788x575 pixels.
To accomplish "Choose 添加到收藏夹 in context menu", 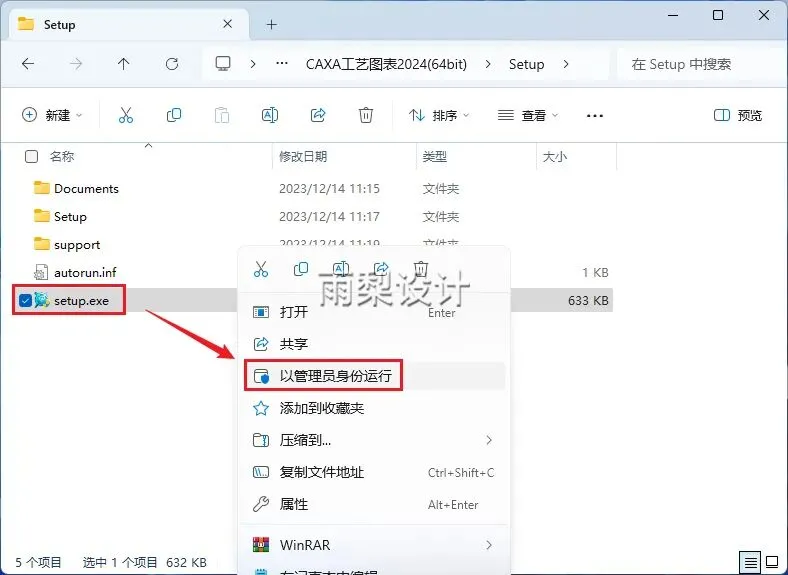I will click(x=373, y=408).
